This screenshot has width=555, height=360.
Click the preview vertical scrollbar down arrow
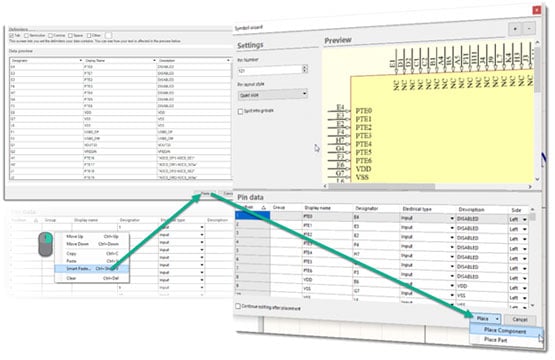pyautogui.click(x=537, y=179)
